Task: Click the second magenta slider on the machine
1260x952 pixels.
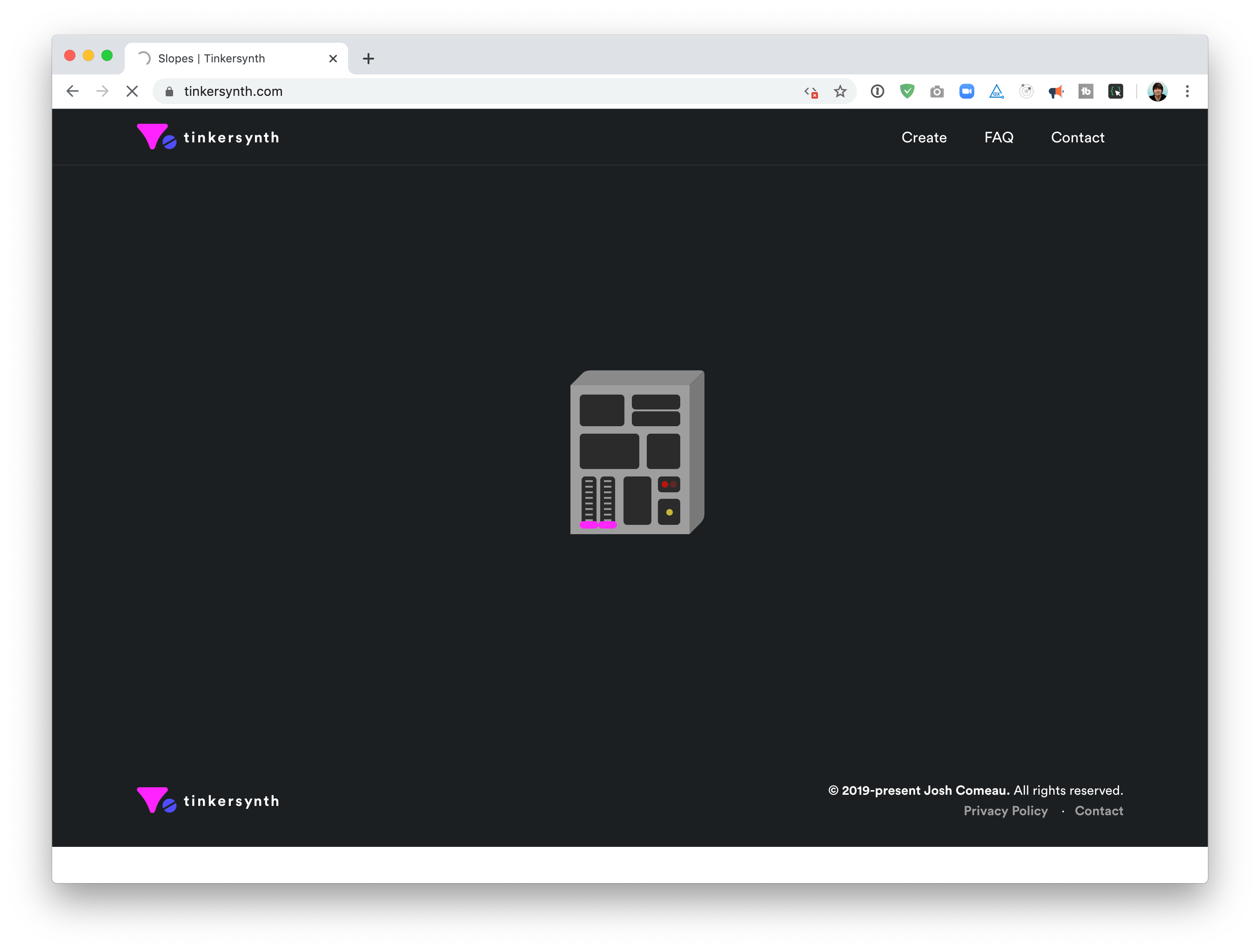Action: pos(608,525)
